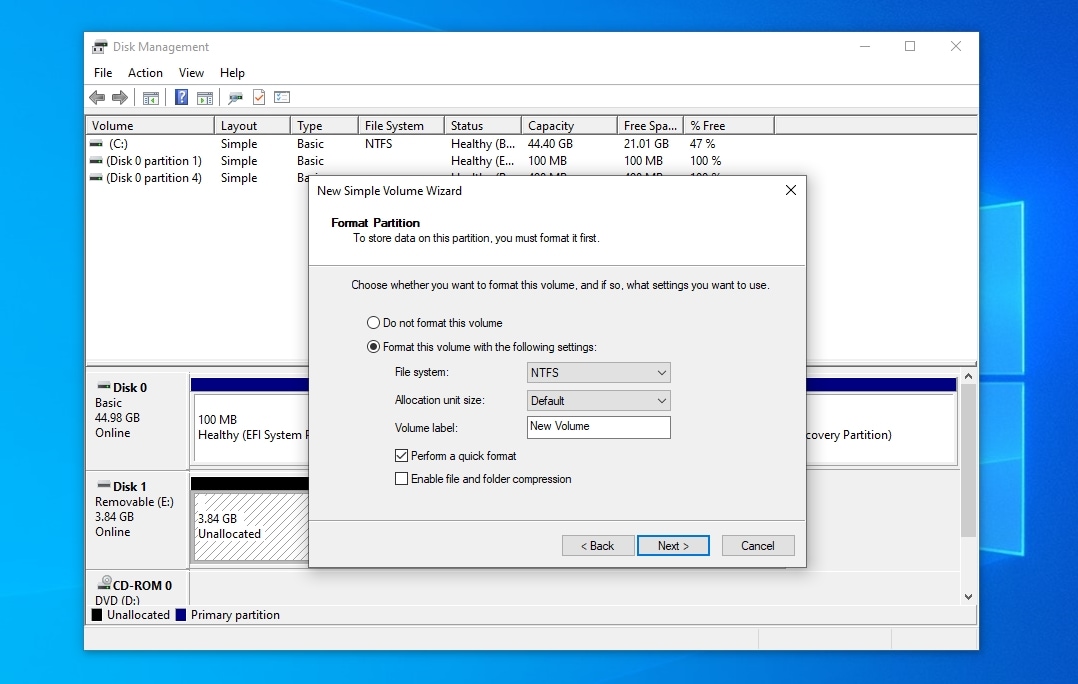Open the Help menu
The image size is (1078, 684).
(232, 73)
